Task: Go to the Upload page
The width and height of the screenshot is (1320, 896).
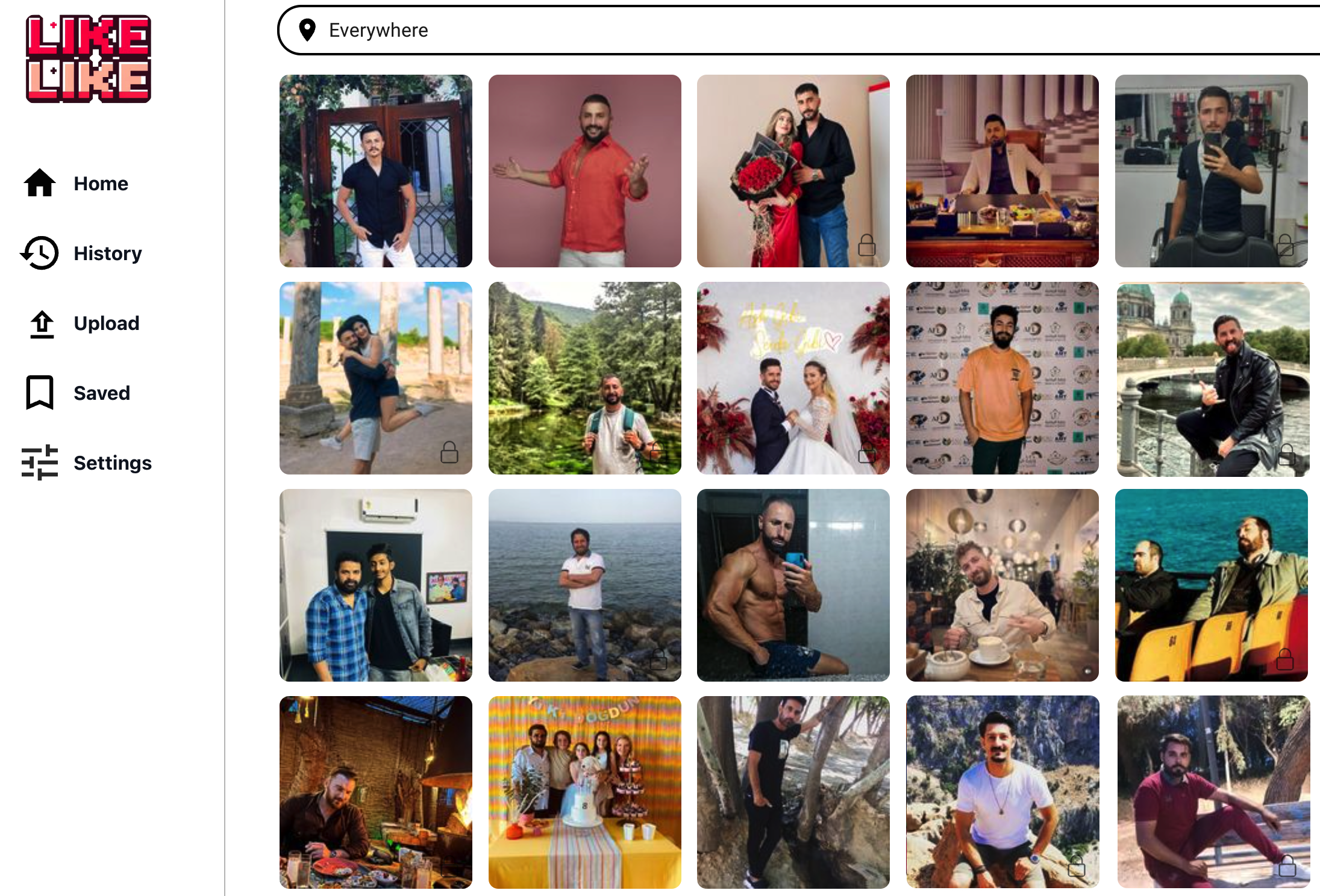Action: [x=107, y=323]
